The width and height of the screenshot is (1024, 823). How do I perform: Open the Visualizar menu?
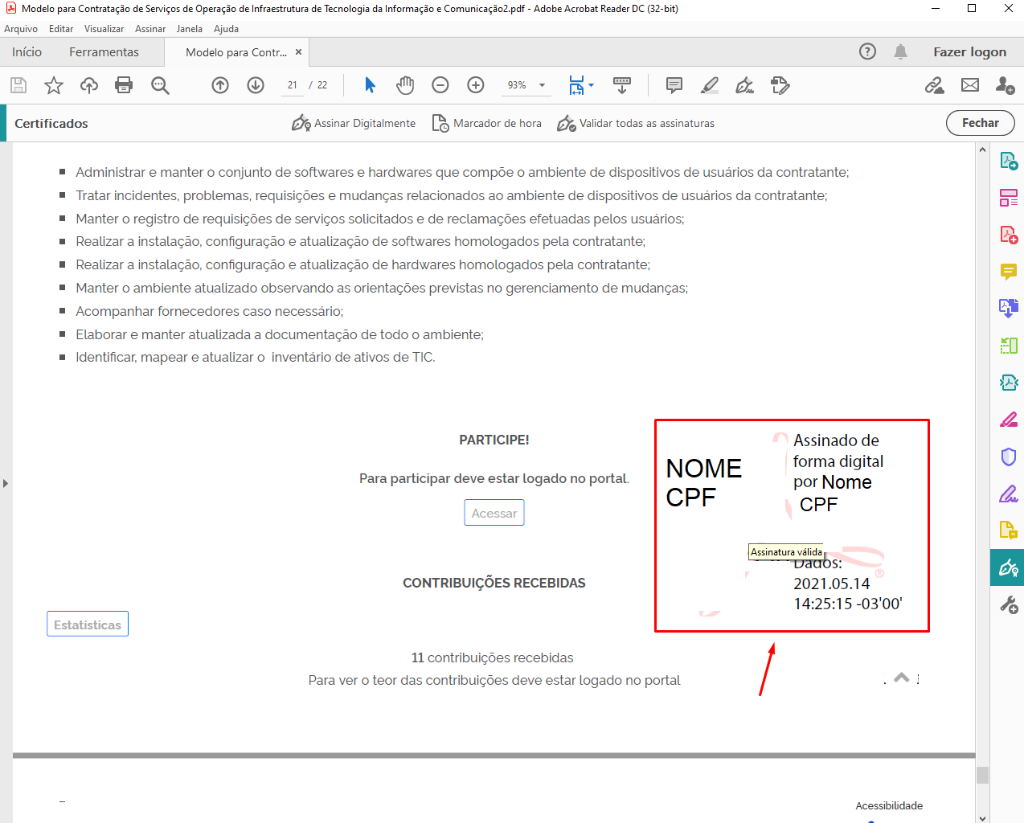(x=104, y=29)
